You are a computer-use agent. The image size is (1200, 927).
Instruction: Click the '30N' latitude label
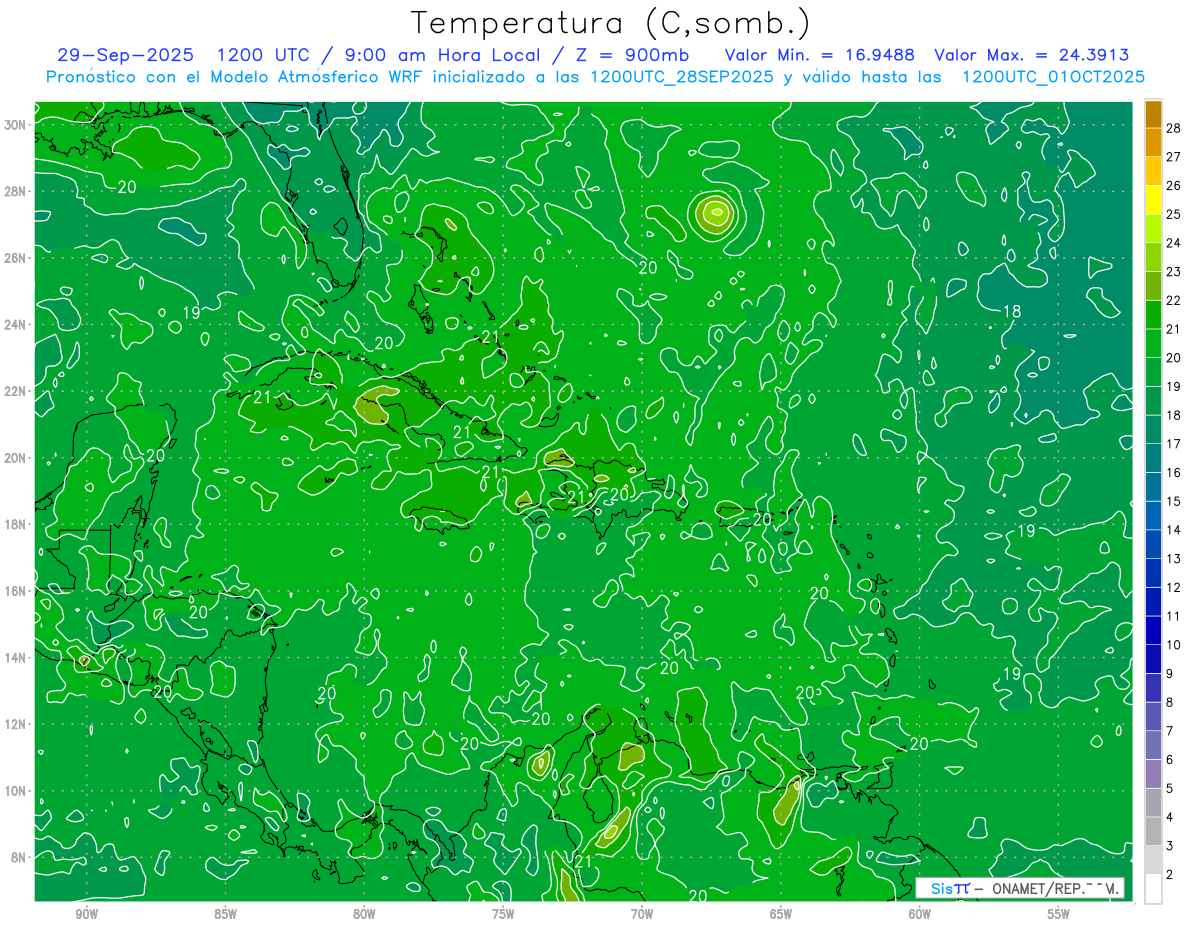click(x=15, y=125)
